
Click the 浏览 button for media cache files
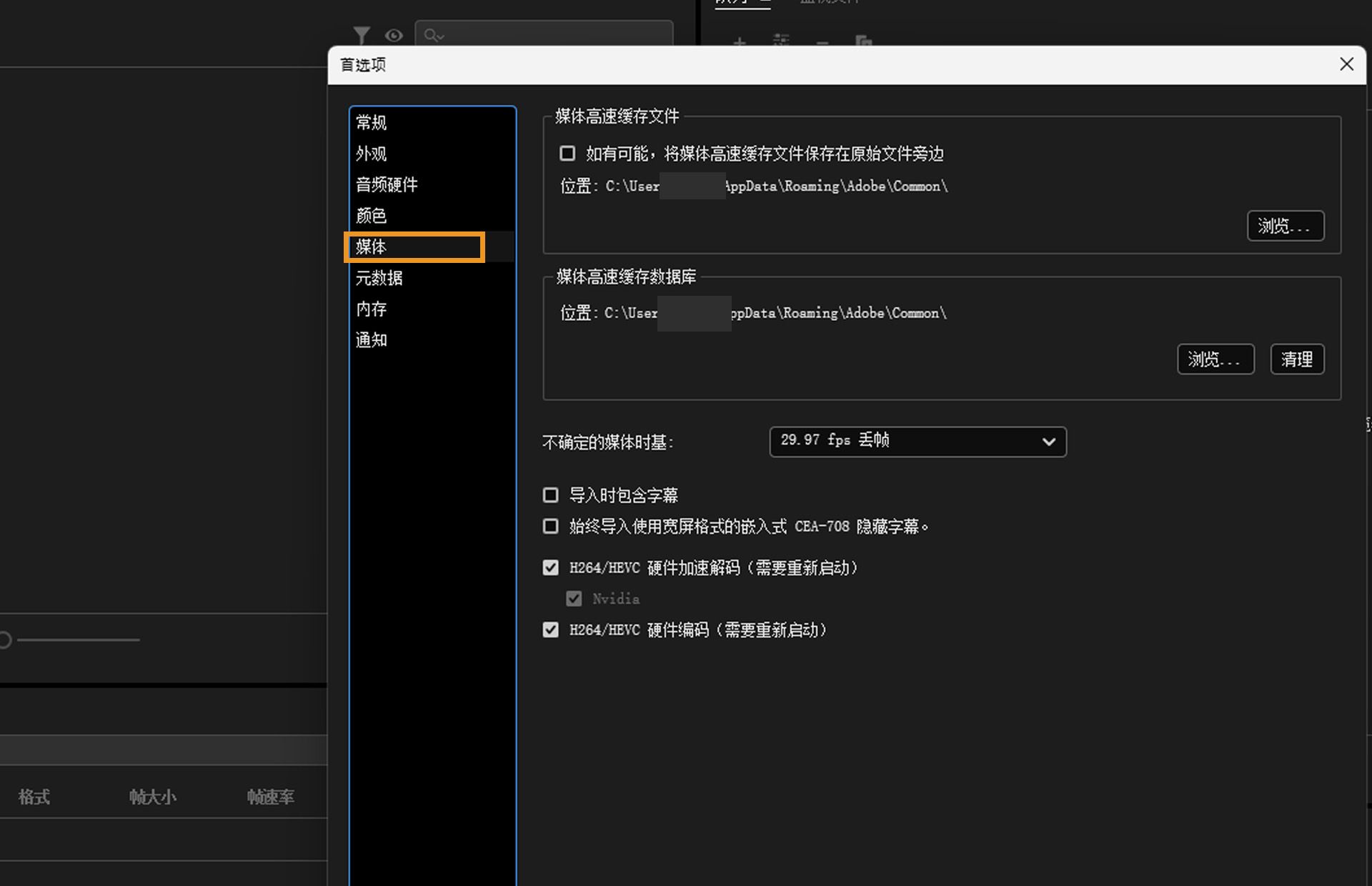1285,226
